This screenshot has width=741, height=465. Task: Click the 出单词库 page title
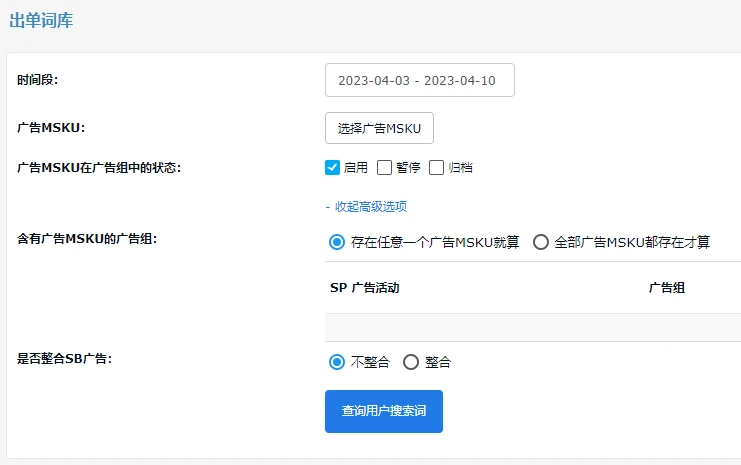coord(41,20)
